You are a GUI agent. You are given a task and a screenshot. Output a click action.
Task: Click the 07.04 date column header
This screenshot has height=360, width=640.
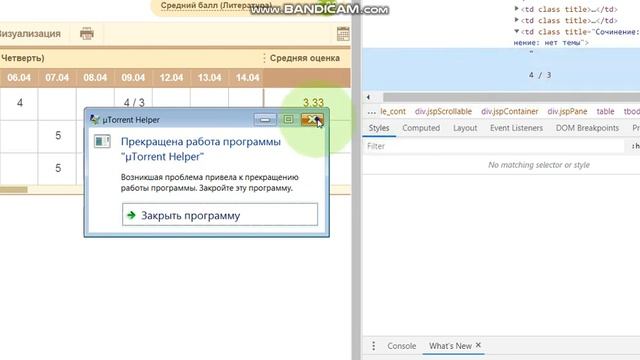point(57,78)
